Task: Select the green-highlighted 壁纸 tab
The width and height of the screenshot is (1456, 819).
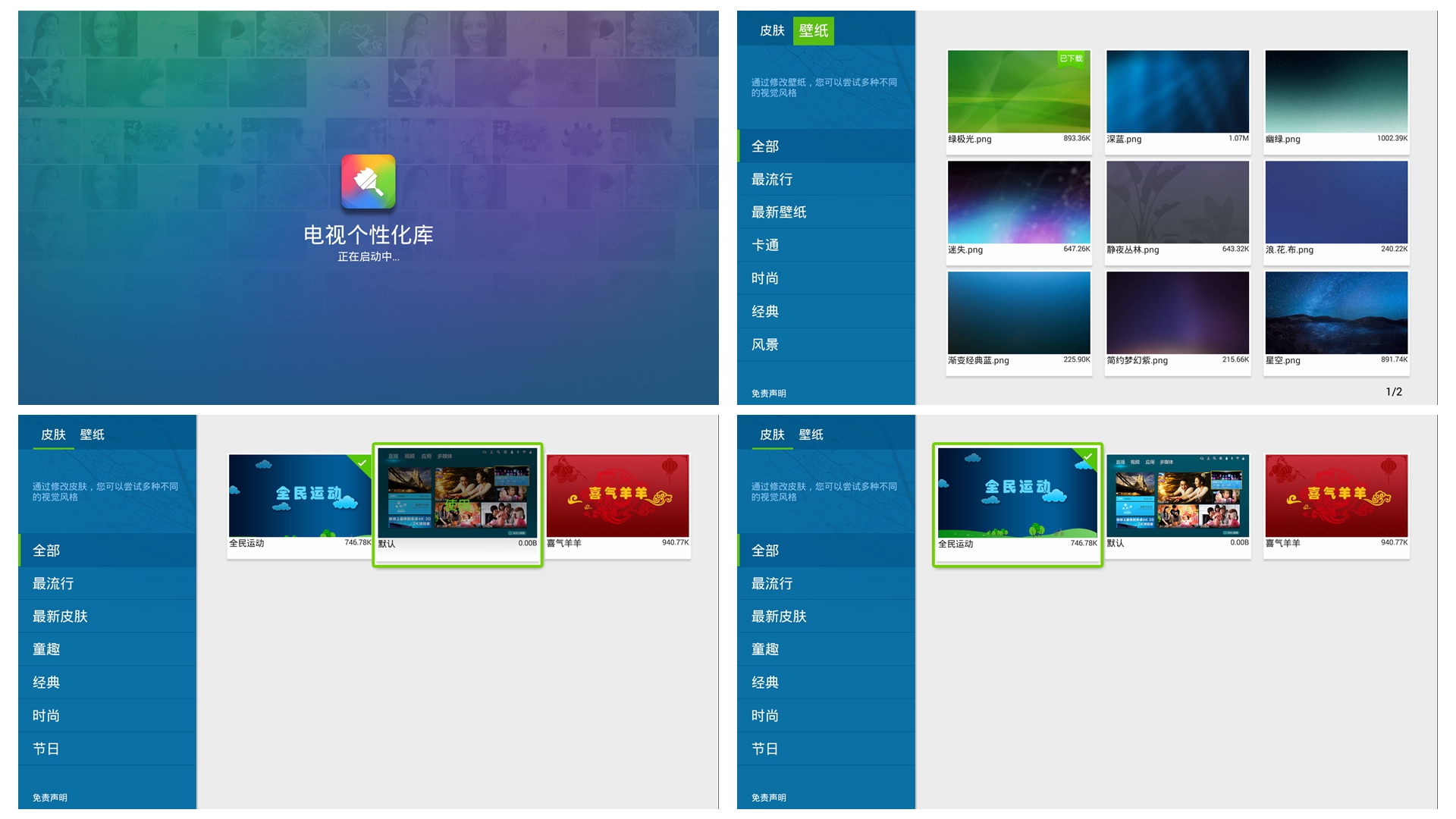Action: (x=813, y=30)
